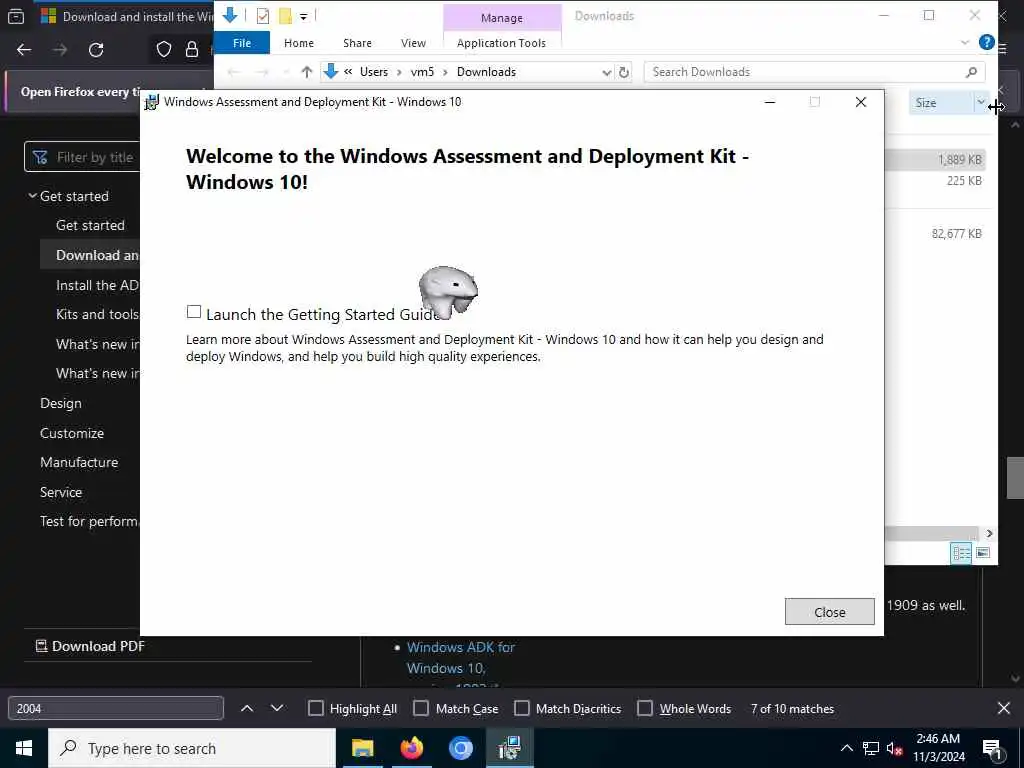Collapse the Explorer ribbon with the chevron
Viewport: 1024px width, 768px height.
tap(965, 42)
